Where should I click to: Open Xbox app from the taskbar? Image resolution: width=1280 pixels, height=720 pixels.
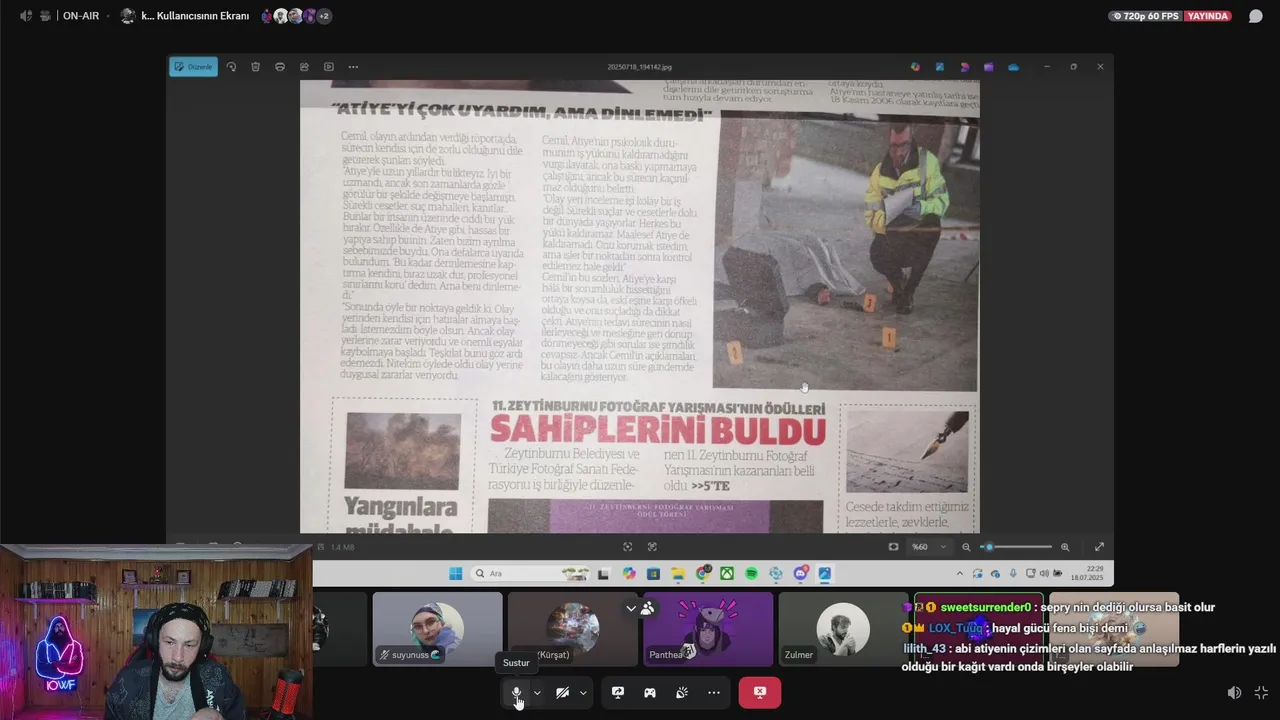point(727,573)
